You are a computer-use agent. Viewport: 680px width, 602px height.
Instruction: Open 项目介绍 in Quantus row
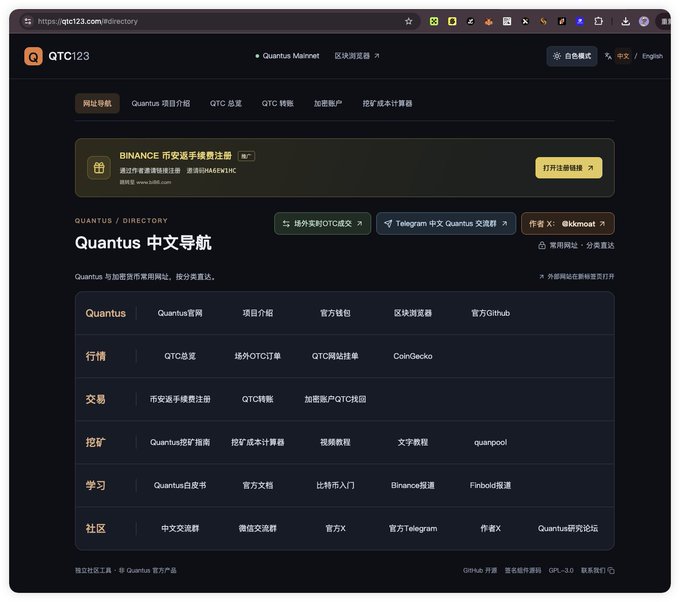click(258, 313)
